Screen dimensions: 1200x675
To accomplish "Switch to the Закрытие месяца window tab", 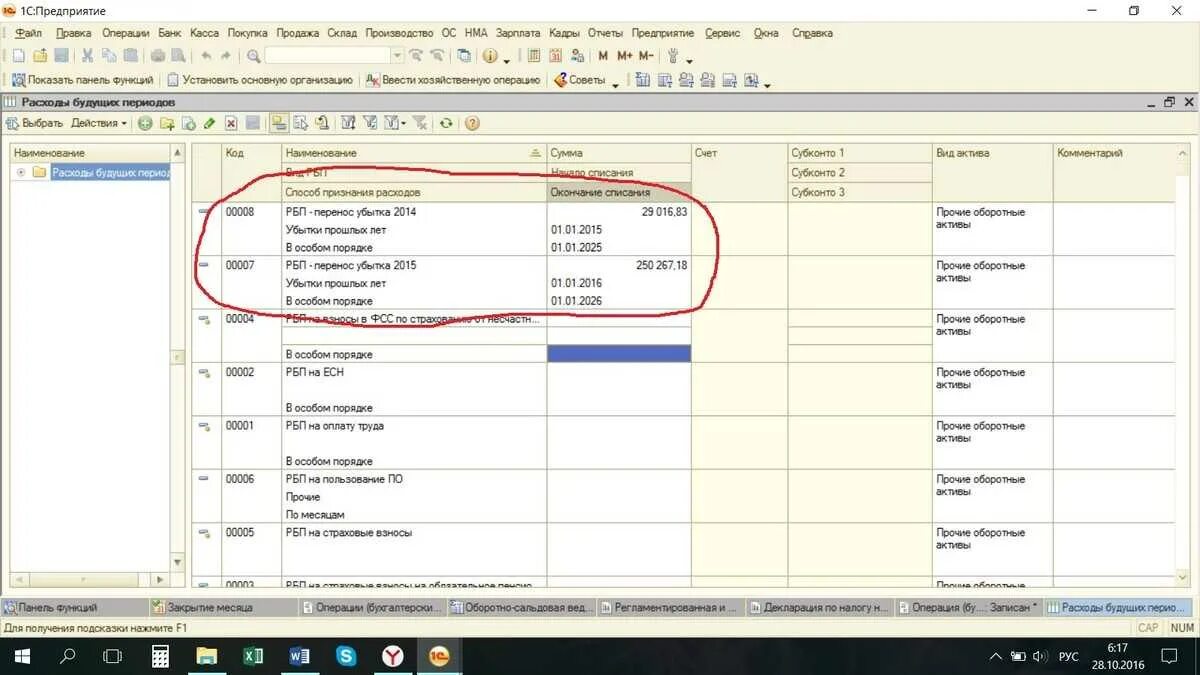I will pos(223,606).
